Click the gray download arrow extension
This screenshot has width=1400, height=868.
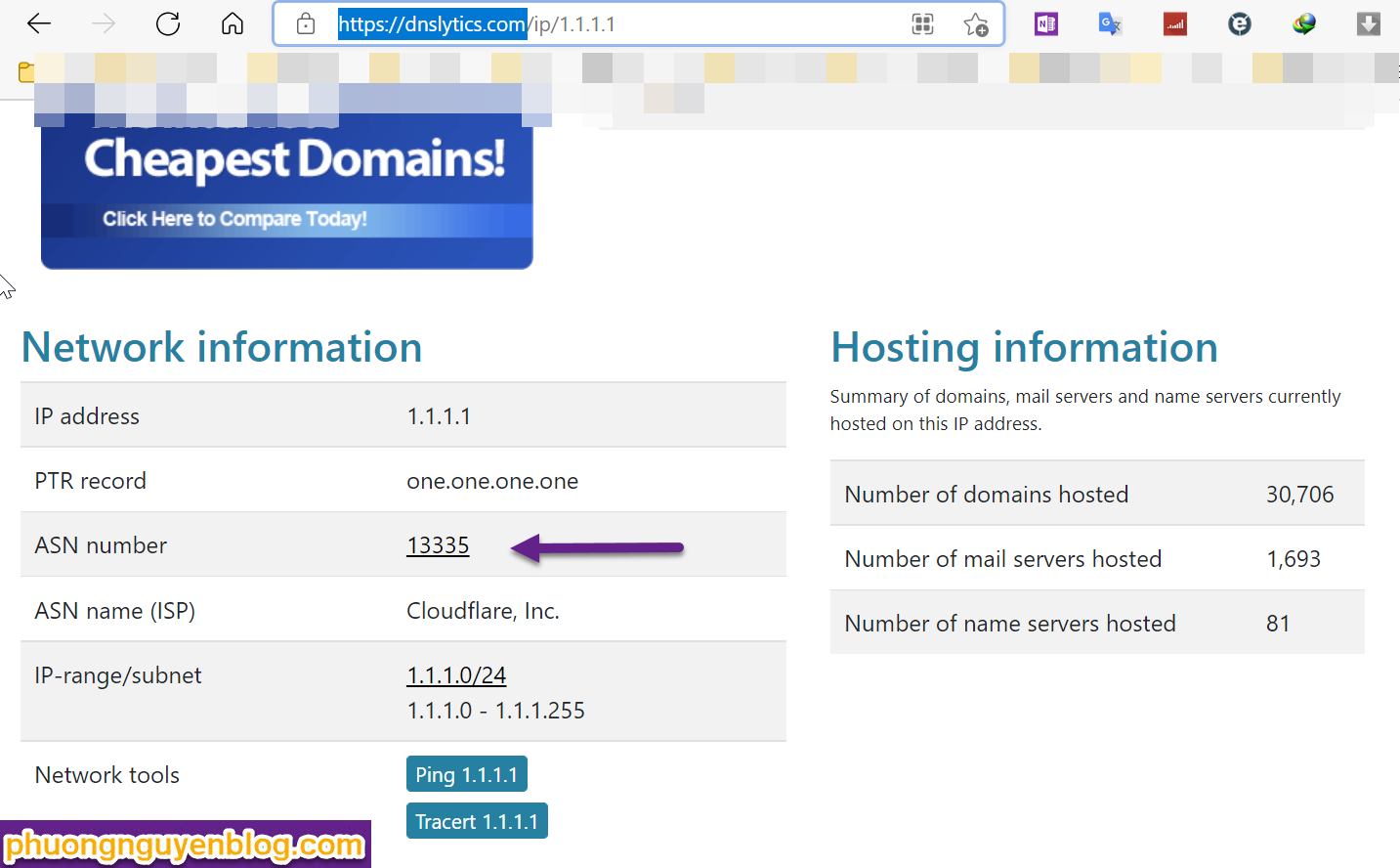[x=1368, y=24]
